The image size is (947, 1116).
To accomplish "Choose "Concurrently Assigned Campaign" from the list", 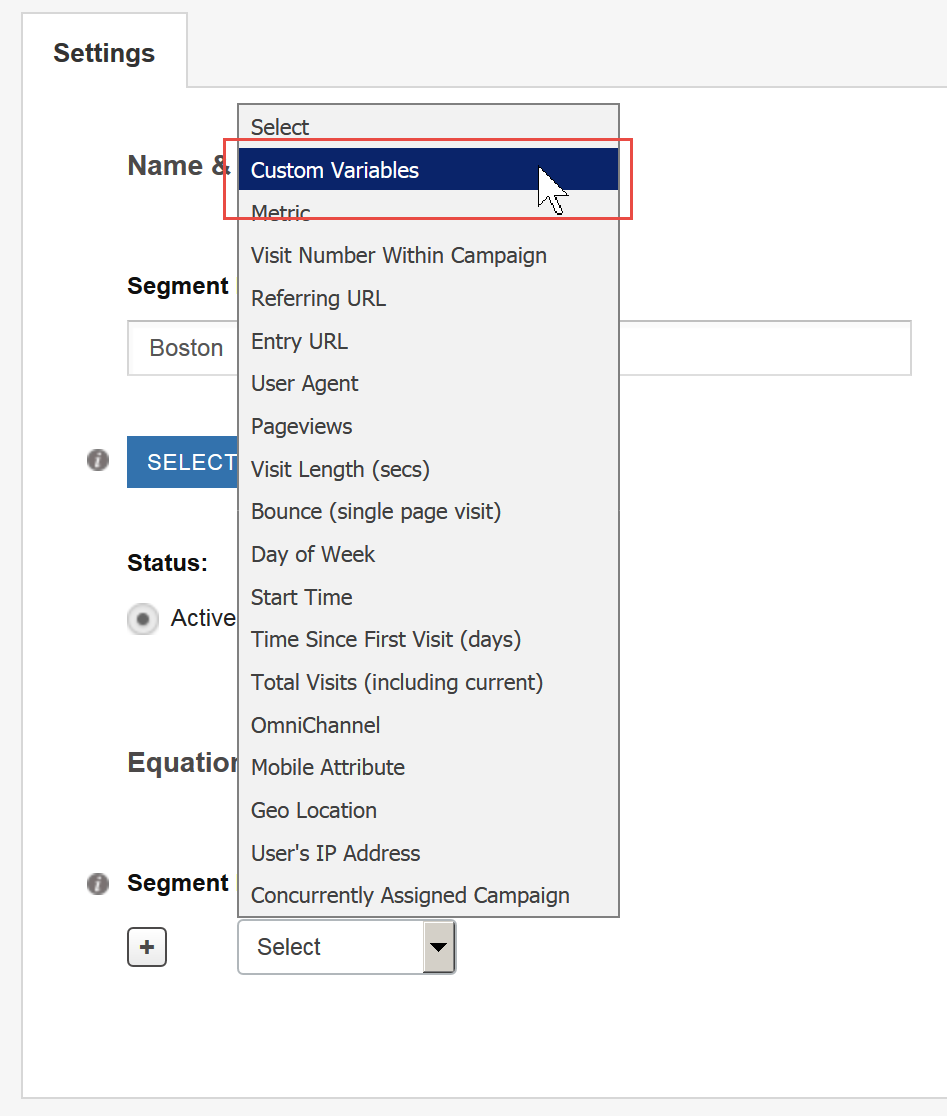I will [410, 895].
